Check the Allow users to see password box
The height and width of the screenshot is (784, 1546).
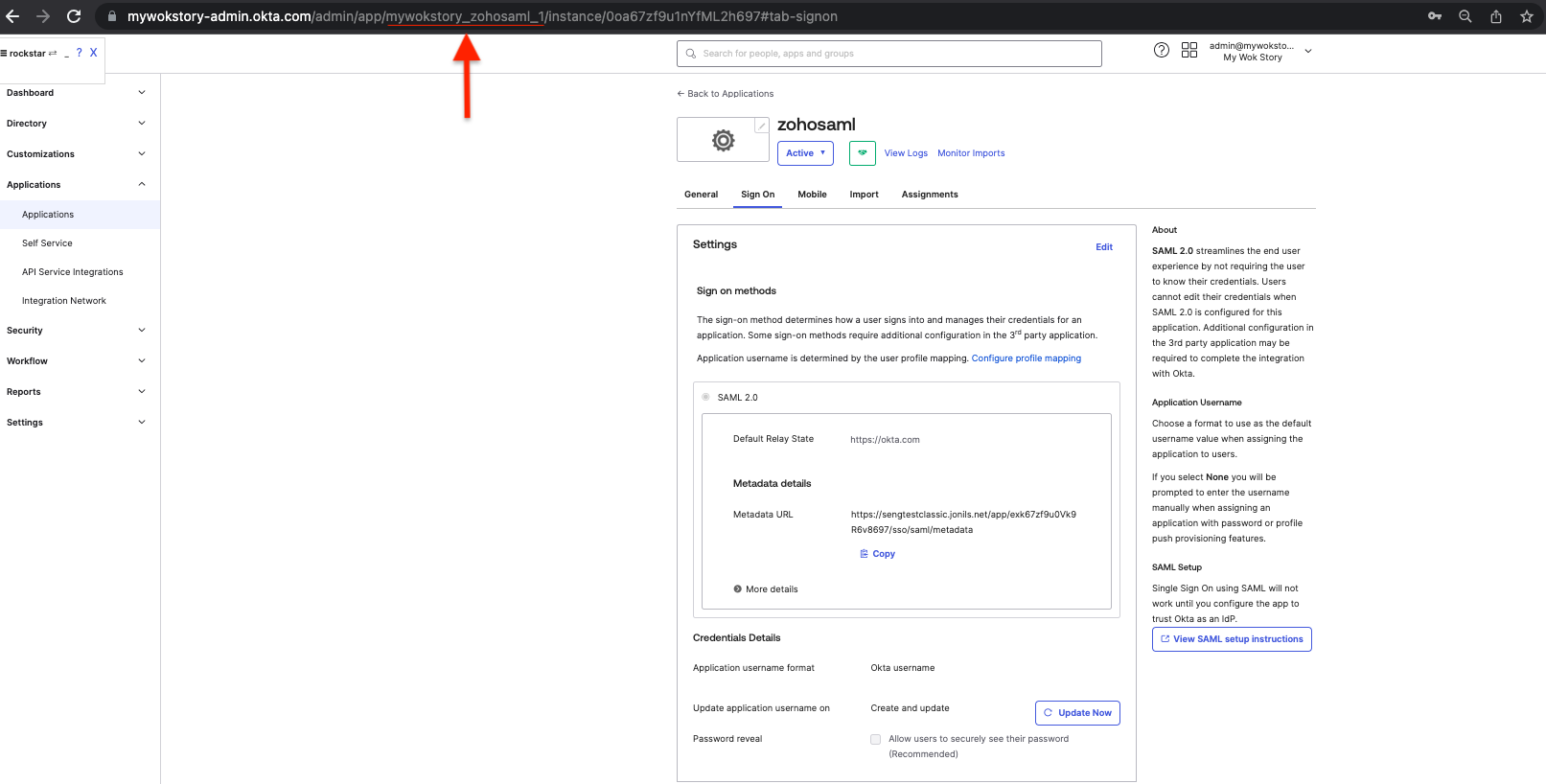pyautogui.click(x=875, y=739)
